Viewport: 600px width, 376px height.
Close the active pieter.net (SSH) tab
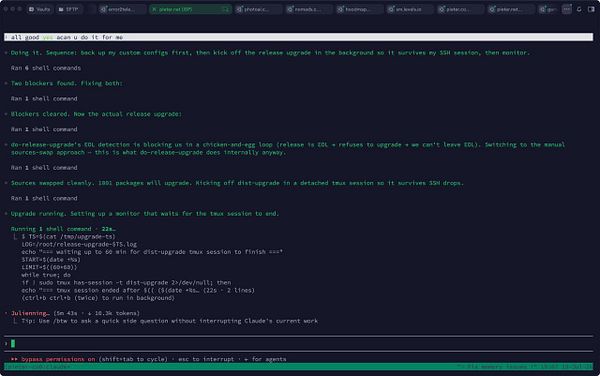[225, 9]
